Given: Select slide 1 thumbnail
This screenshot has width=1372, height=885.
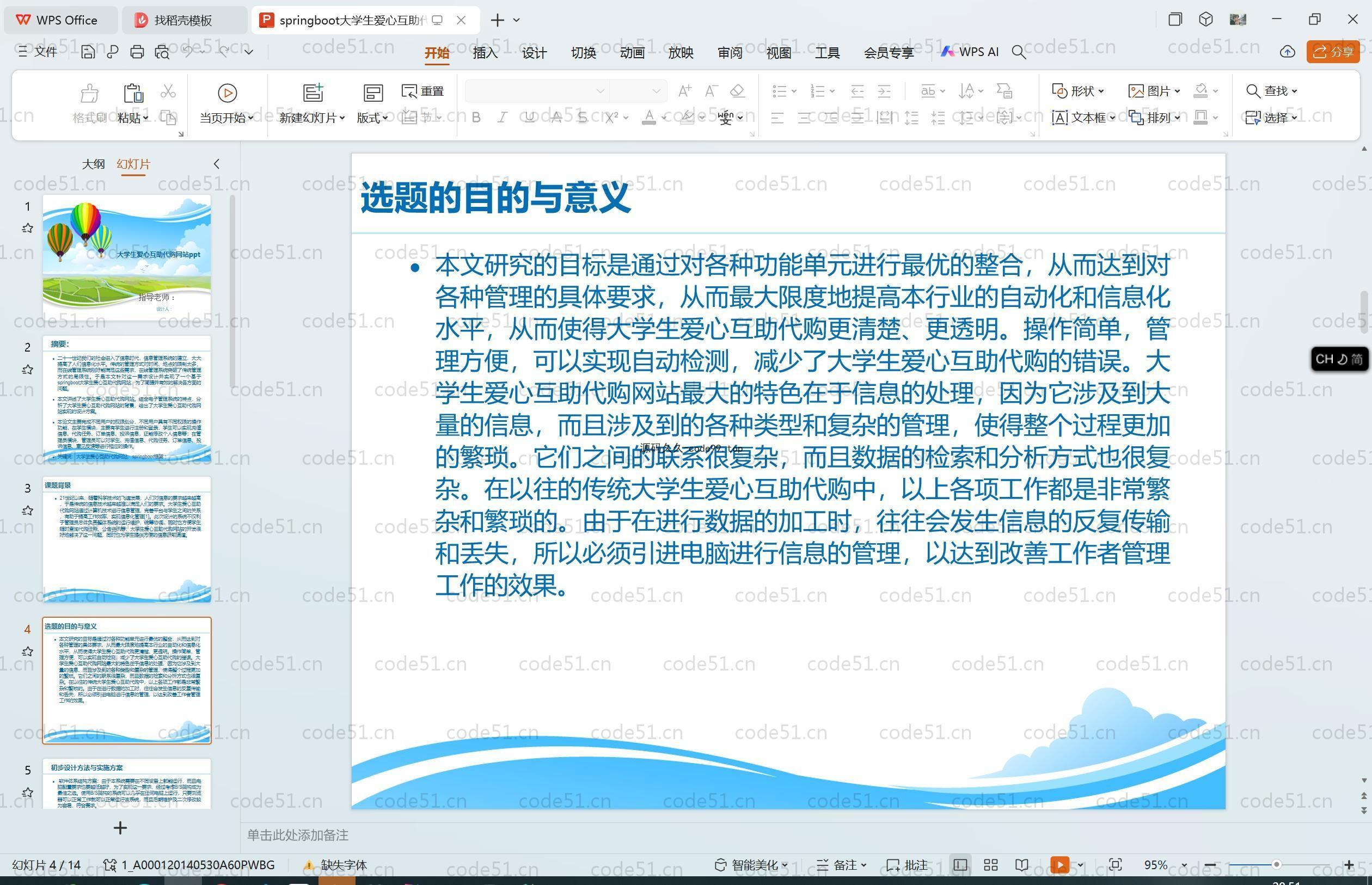Looking at the screenshot, I should pos(126,257).
